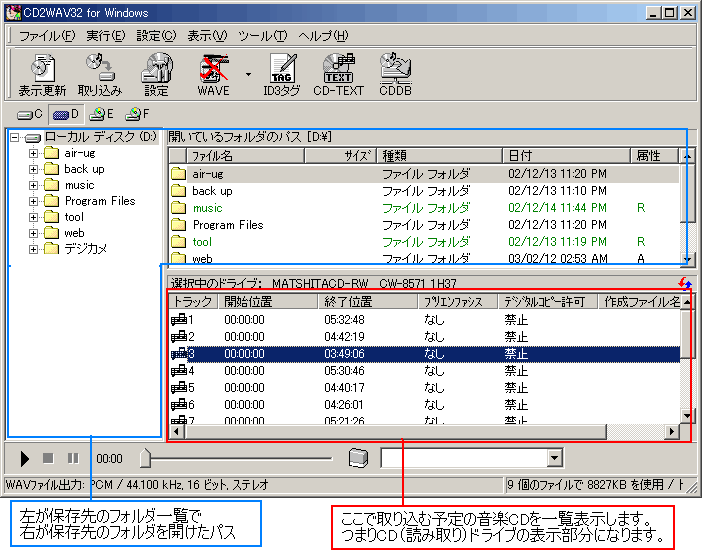The image size is (702, 555).
Task: Open the combo box beside playback slider
Action: point(555,458)
